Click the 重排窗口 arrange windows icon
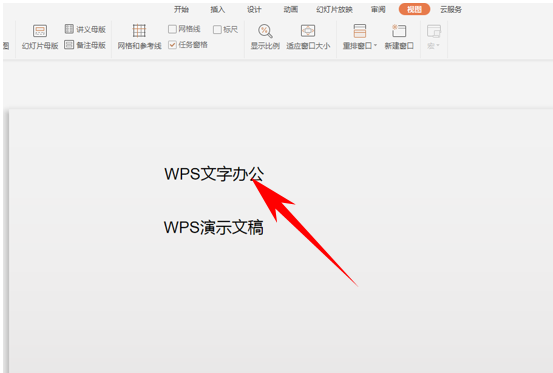The height and width of the screenshot is (373, 553). click(360, 31)
